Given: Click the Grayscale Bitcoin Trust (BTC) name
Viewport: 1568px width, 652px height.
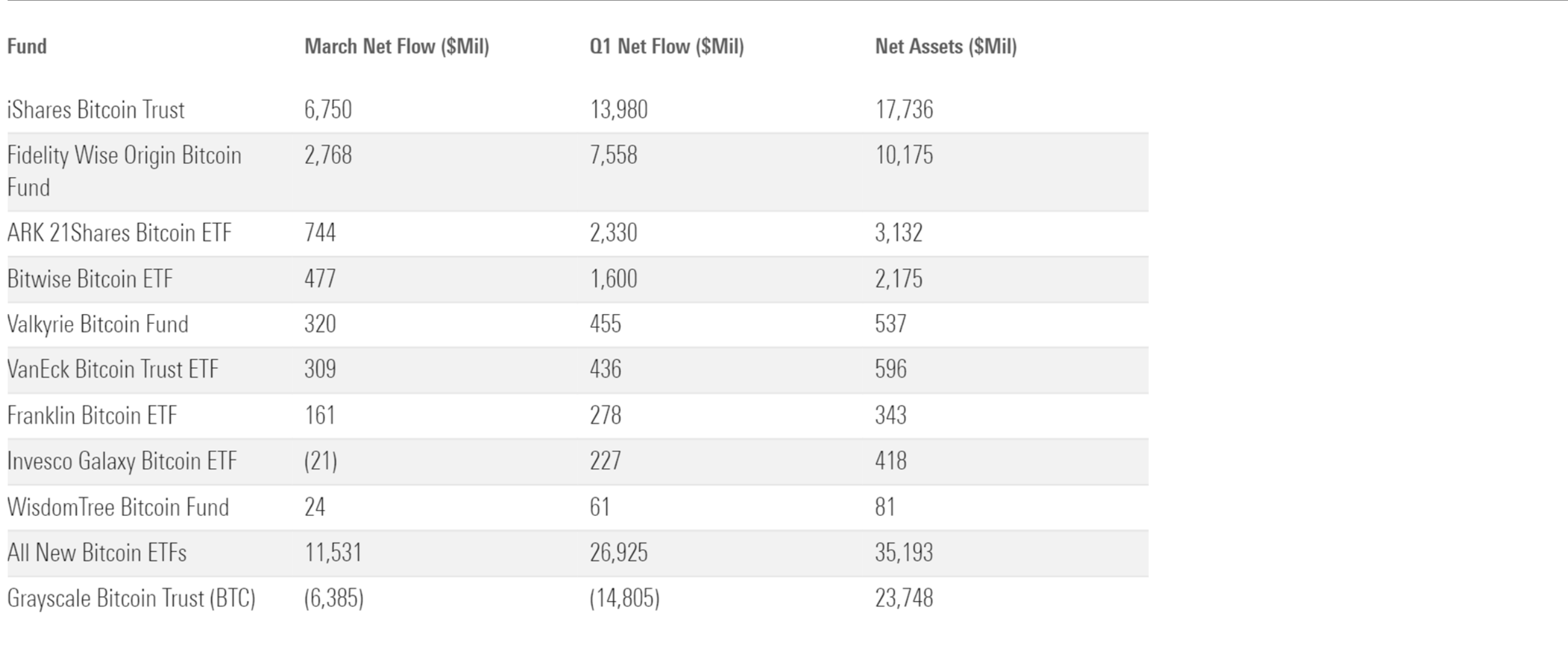Looking at the screenshot, I should click(x=131, y=599).
